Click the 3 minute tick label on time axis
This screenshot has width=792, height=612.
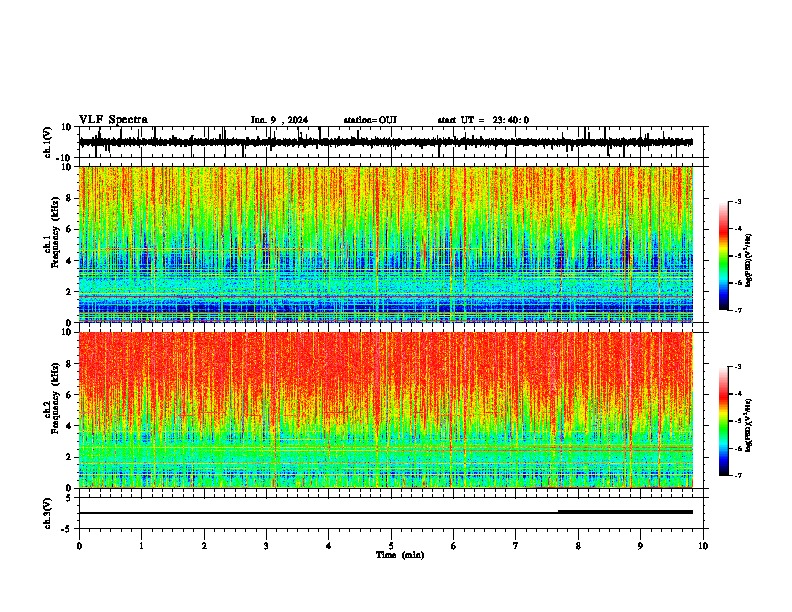coord(266,546)
